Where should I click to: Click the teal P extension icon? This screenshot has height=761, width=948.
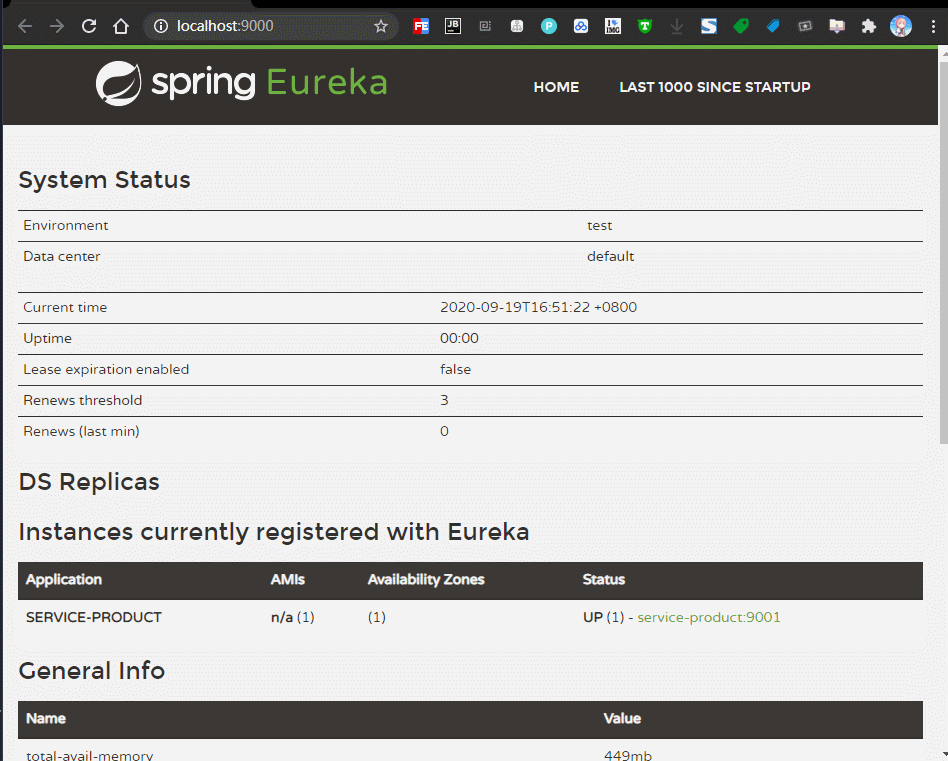(549, 26)
